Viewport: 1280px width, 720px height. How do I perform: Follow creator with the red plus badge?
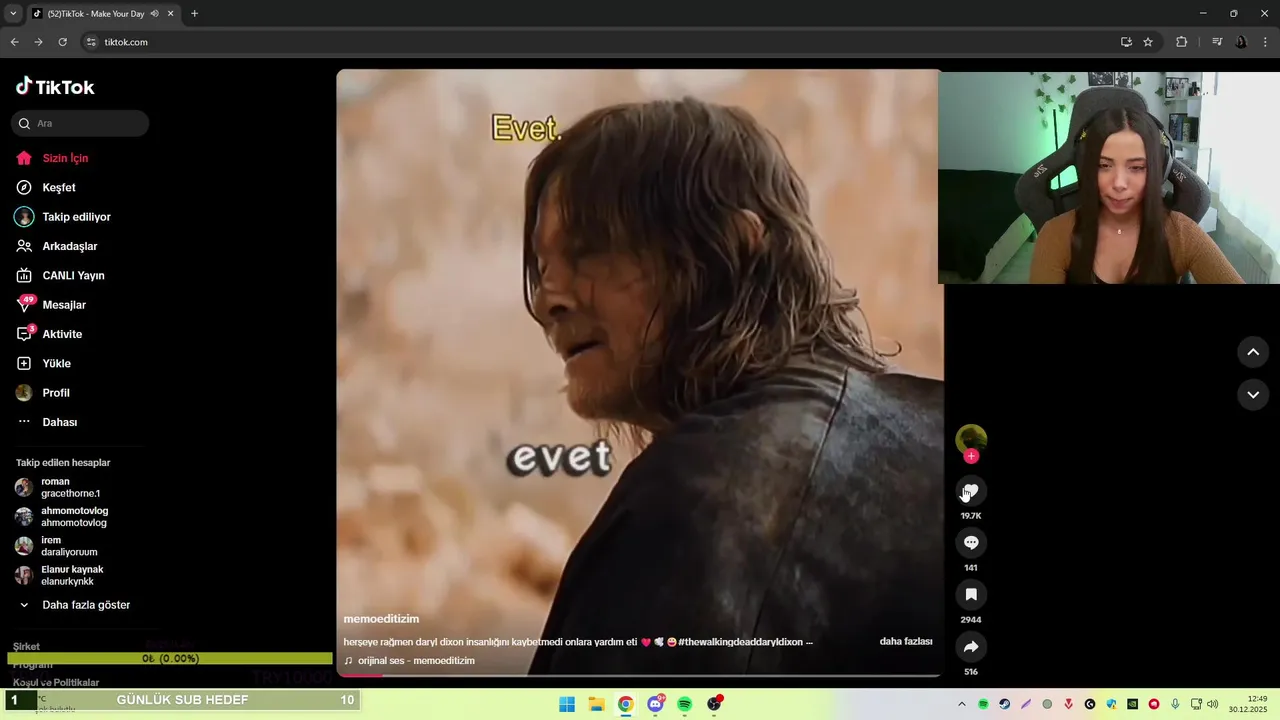[x=971, y=456]
